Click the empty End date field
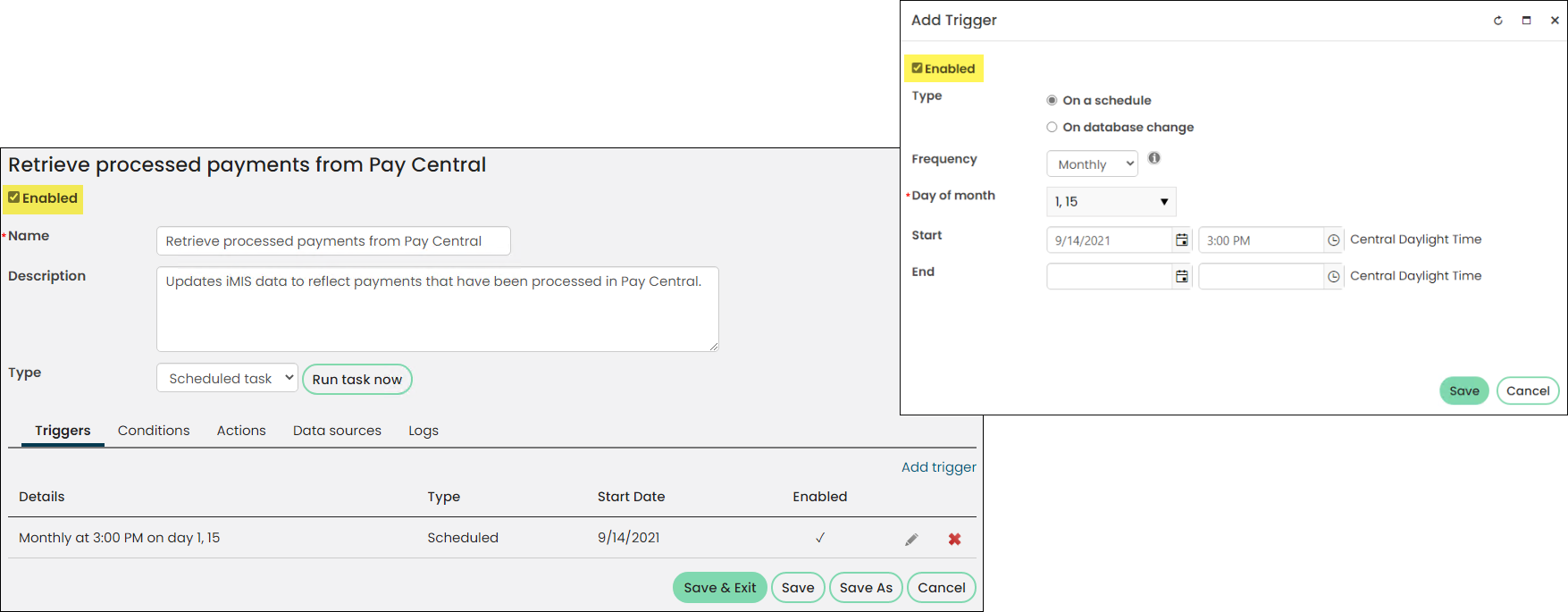Image resolution: width=1568 pixels, height=612 pixels. (1109, 277)
